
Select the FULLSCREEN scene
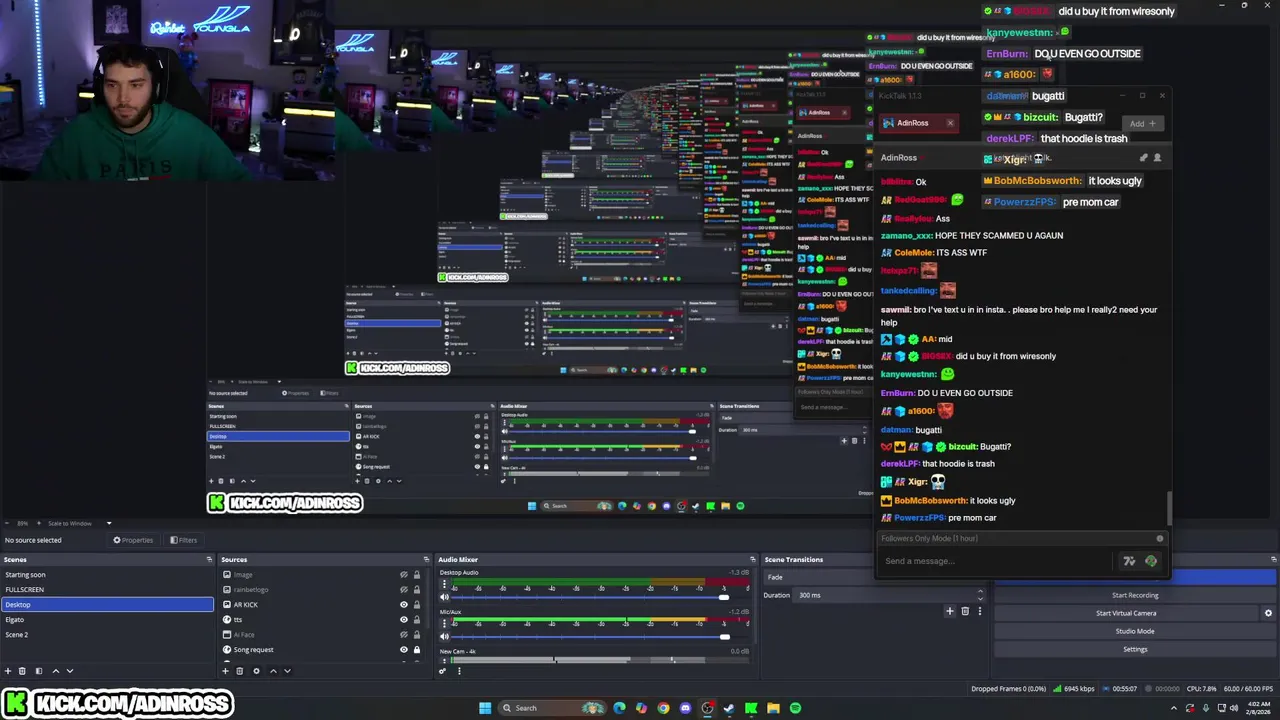(107, 590)
